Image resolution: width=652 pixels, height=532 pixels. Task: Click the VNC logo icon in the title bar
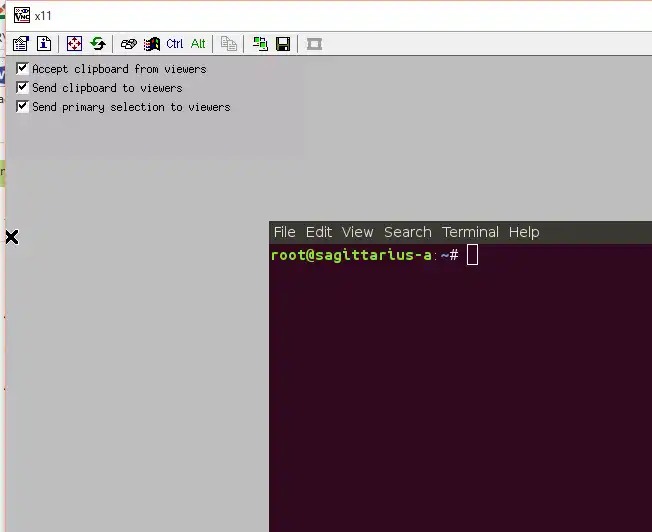(22, 15)
